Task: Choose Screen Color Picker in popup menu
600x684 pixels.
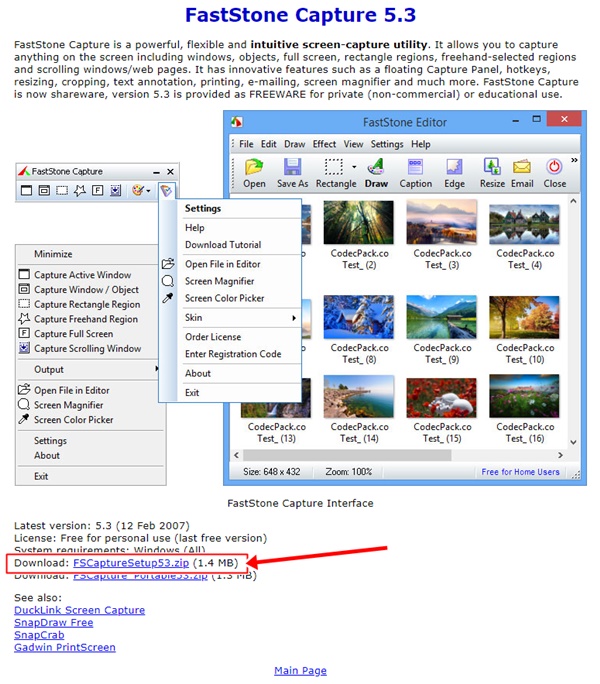Action: [x=224, y=298]
